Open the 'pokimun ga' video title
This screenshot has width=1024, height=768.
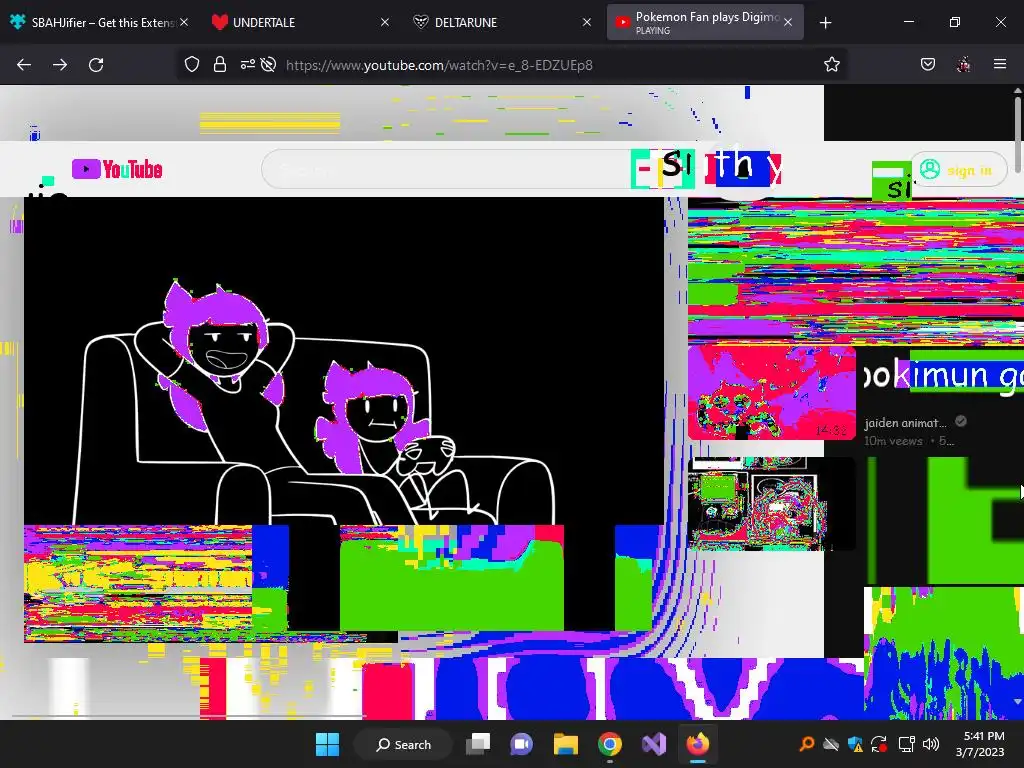[944, 375]
